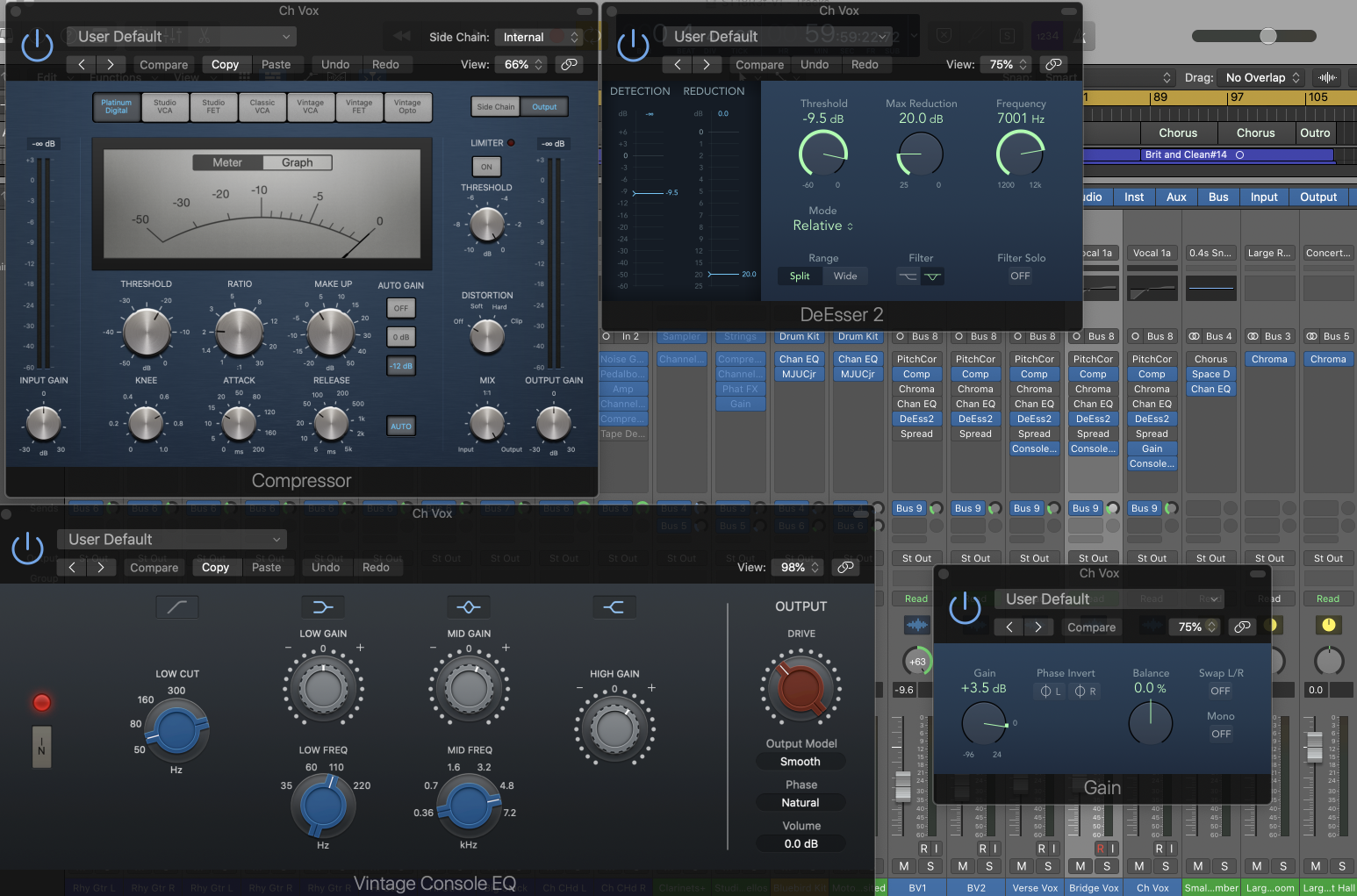Click the Volume 0.0 dB field in Console EQ
Screen dimensions: 1357x896
tap(801, 843)
